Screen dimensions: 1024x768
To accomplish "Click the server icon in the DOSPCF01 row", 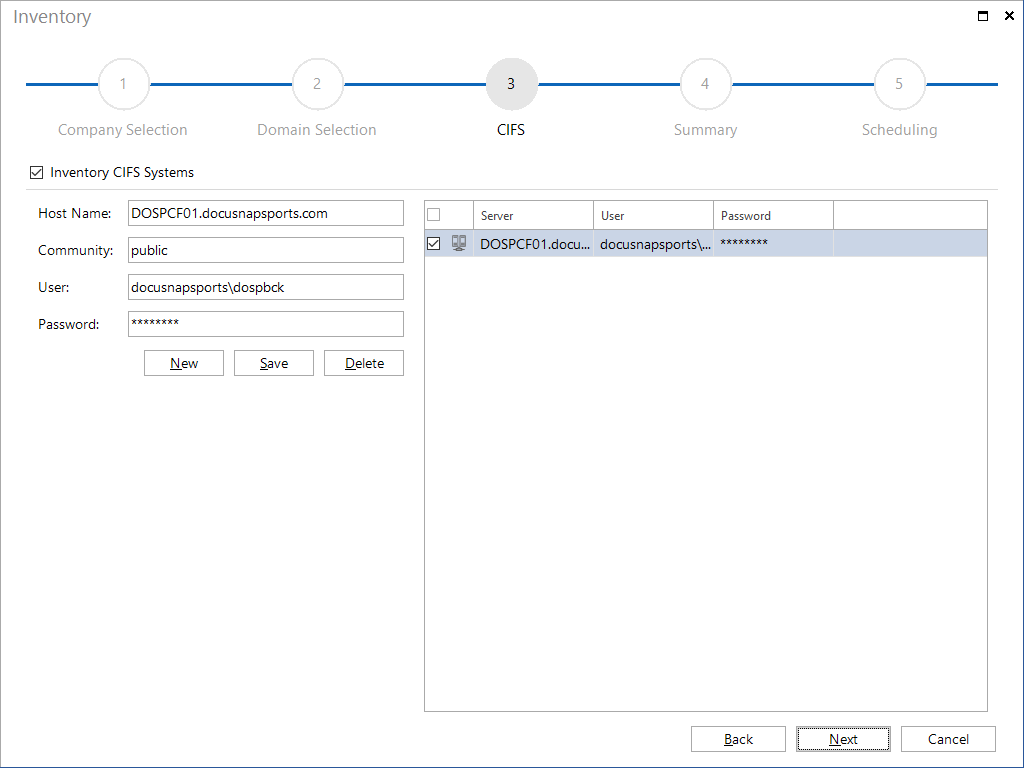I will (x=459, y=244).
